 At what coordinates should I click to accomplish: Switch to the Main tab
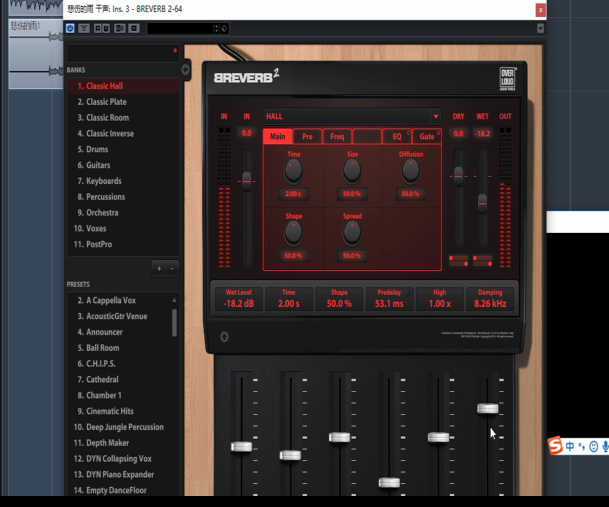[x=277, y=136]
